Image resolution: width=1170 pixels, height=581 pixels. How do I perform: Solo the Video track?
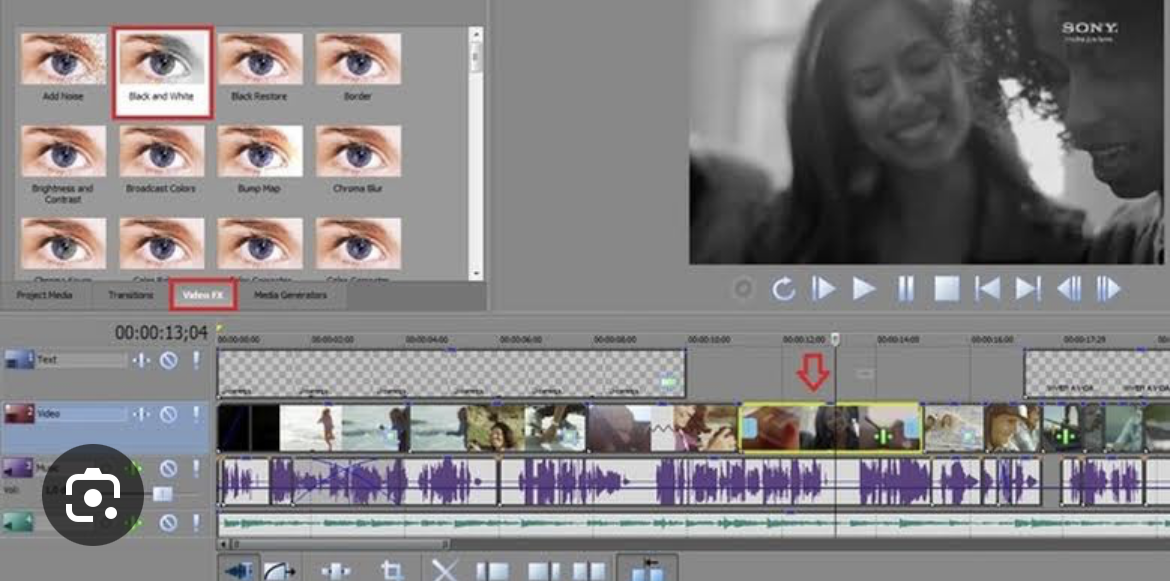(196, 415)
